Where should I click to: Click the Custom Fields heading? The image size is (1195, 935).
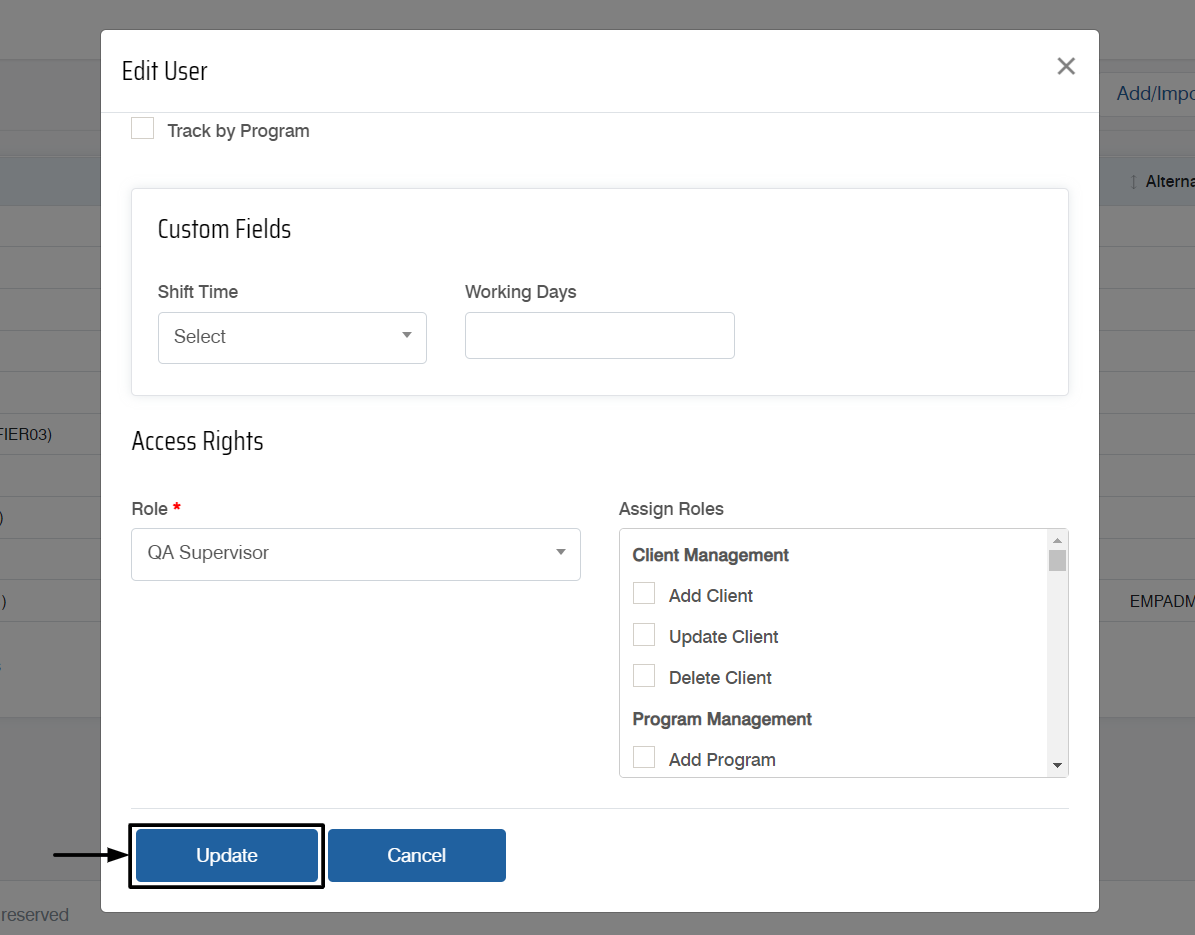[224, 229]
